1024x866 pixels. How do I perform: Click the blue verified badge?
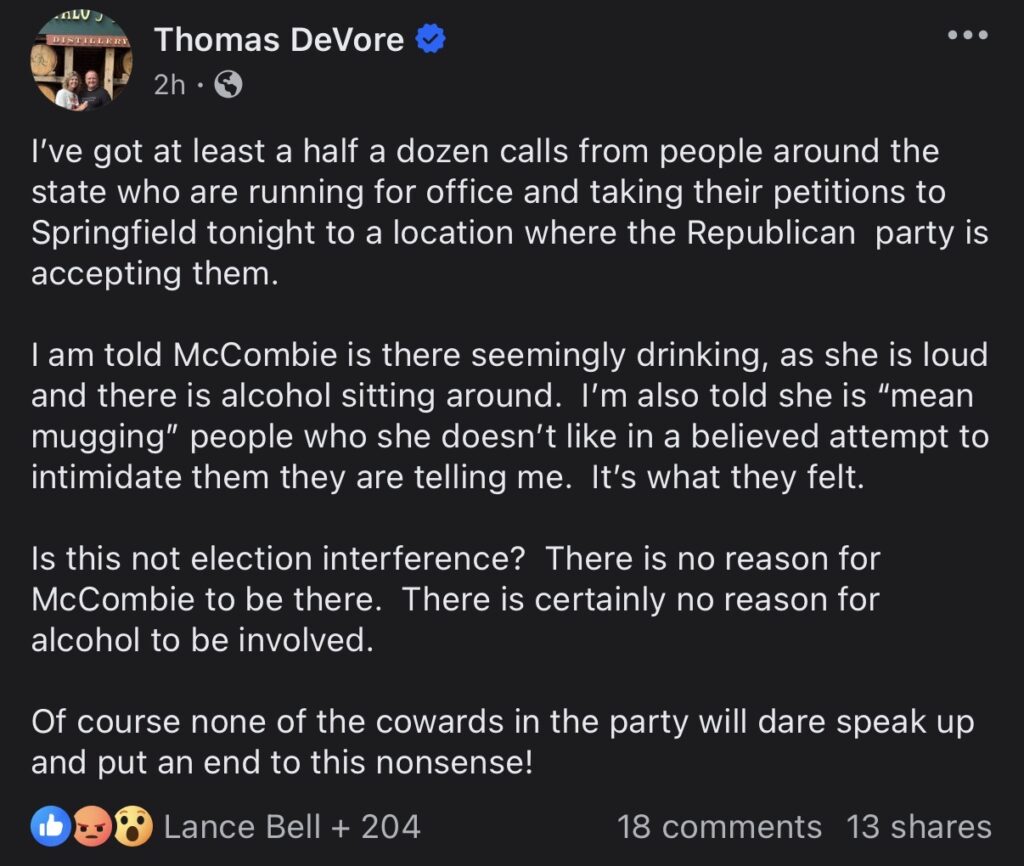tap(431, 41)
